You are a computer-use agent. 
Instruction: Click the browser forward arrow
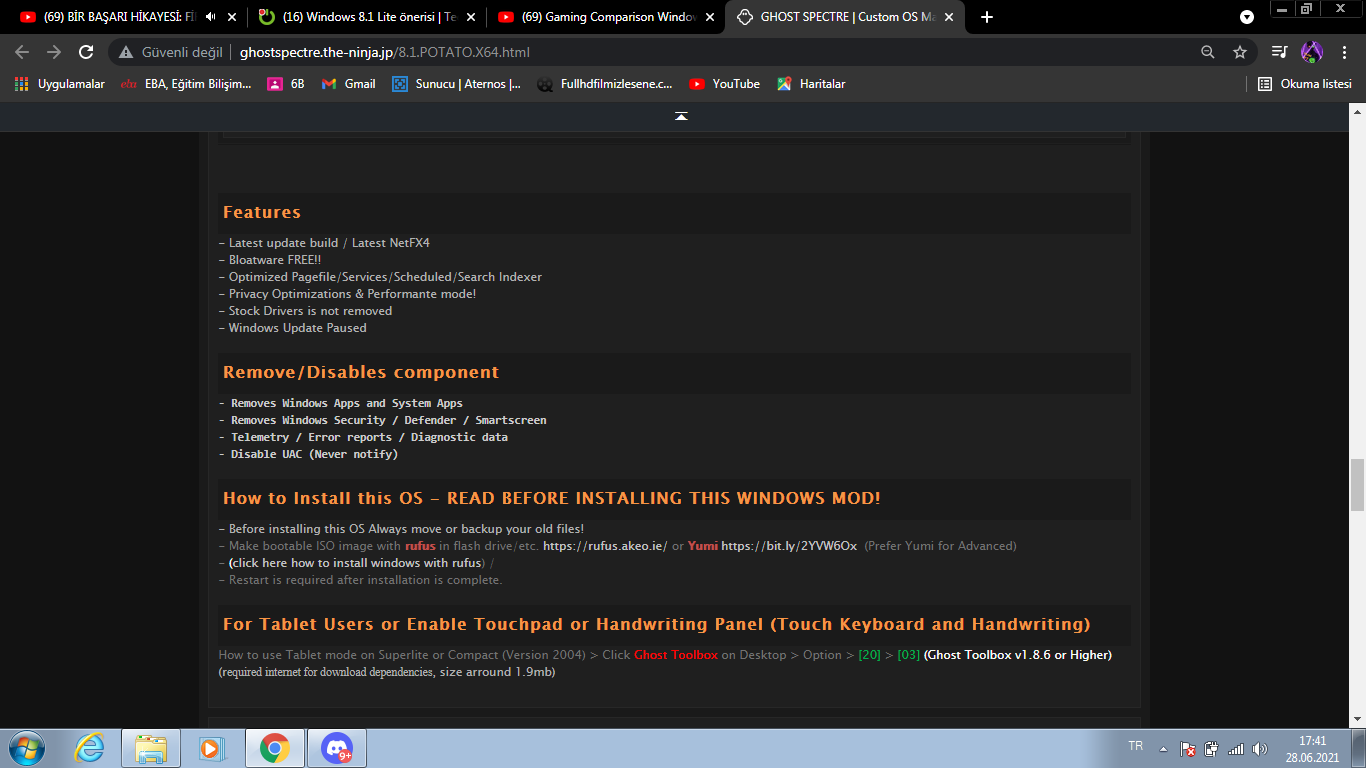[54, 52]
